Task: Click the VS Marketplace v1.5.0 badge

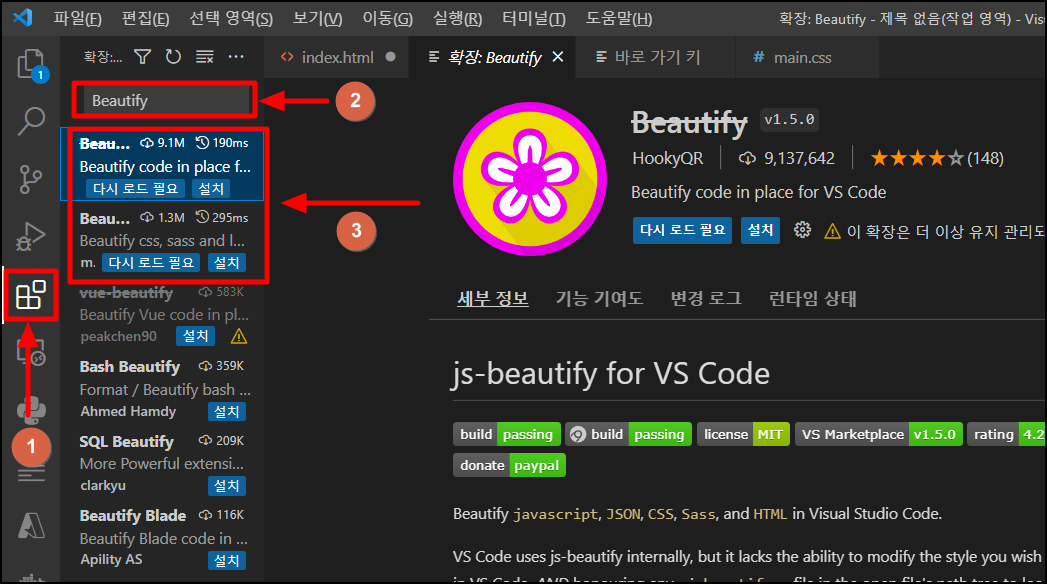Action: [879, 434]
